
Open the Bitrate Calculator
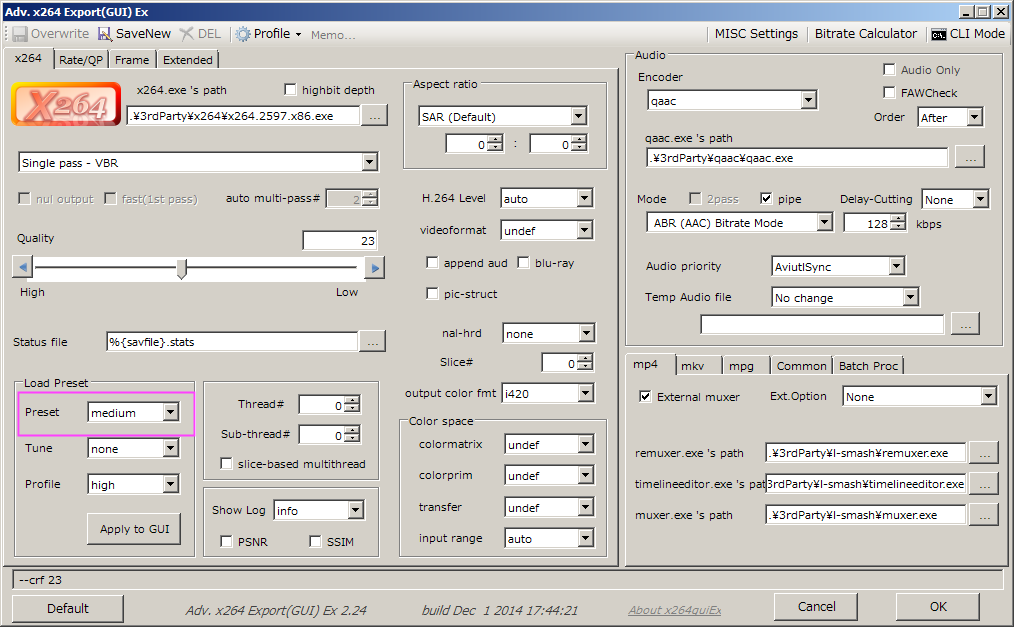pos(865,34)
